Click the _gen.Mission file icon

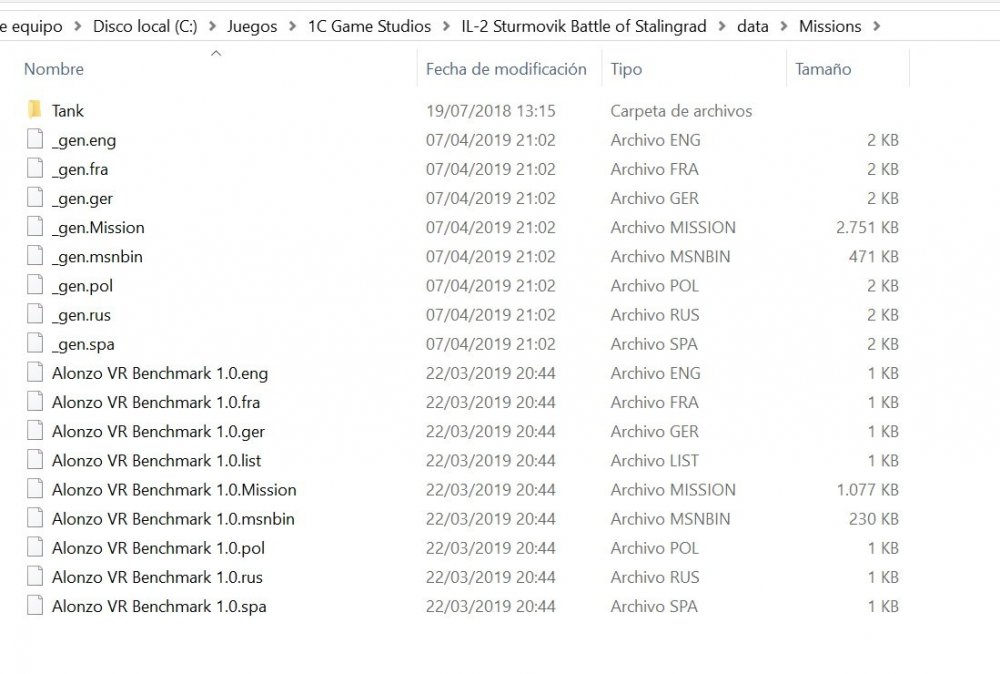coord(35,227)
